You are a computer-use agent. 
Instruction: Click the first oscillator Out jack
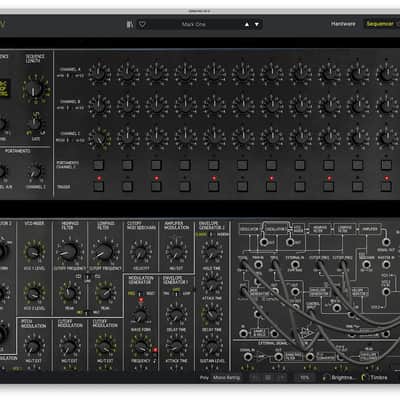tap(264, 242)
